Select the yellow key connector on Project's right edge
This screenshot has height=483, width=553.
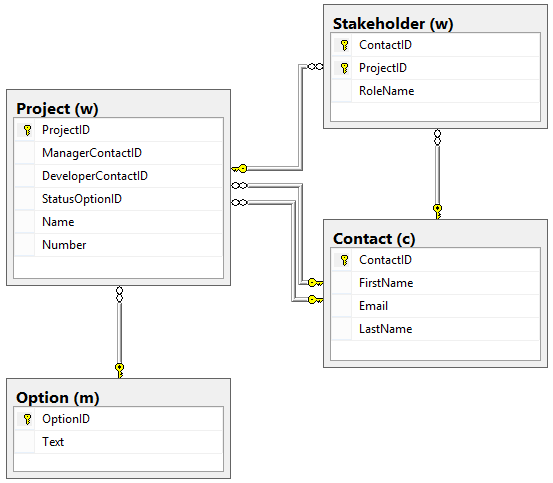pos(239,169)
